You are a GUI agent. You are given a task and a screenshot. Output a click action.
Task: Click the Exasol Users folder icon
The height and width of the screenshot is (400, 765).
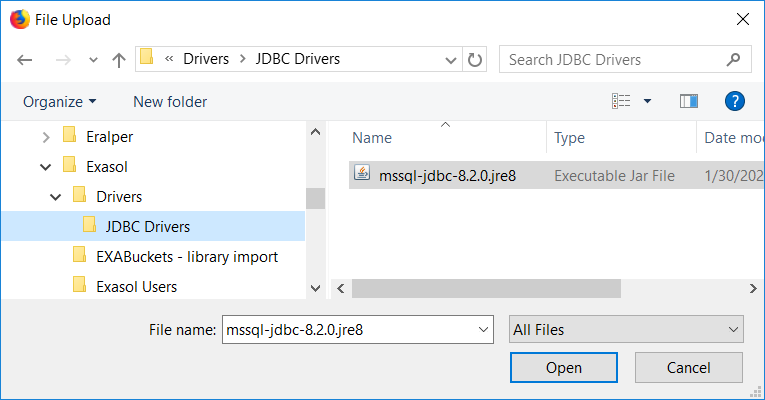[80, 284]
